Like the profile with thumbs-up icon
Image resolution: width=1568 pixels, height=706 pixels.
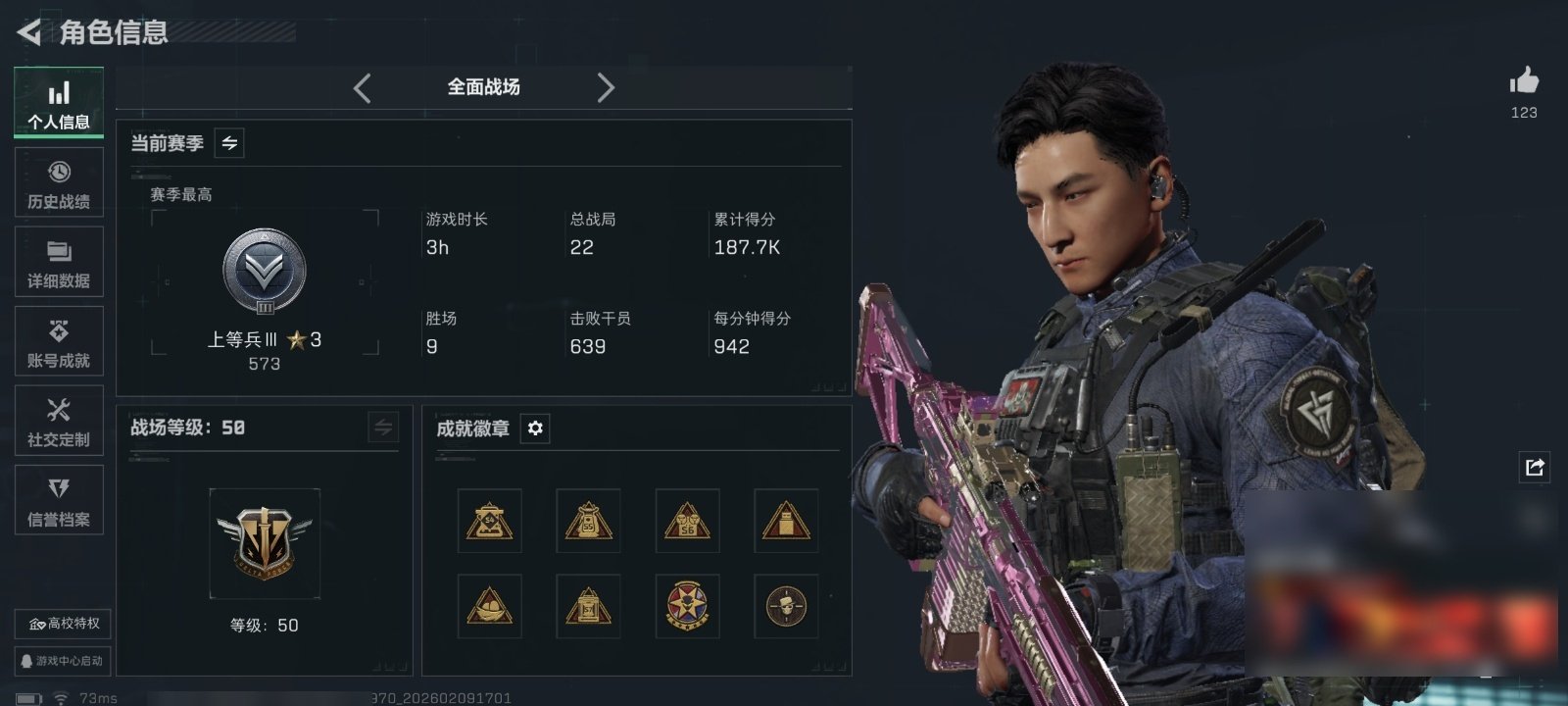pyautogui.click(x=1524, y=80)
